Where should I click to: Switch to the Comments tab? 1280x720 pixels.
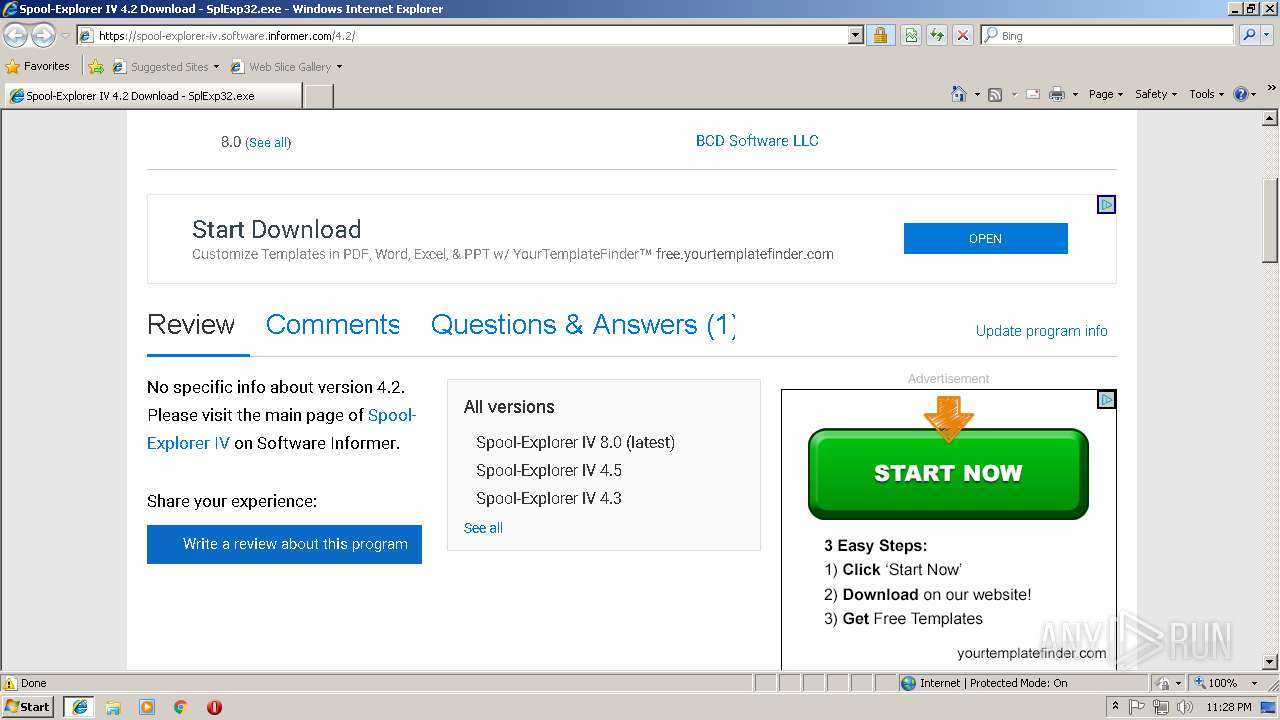333,325
